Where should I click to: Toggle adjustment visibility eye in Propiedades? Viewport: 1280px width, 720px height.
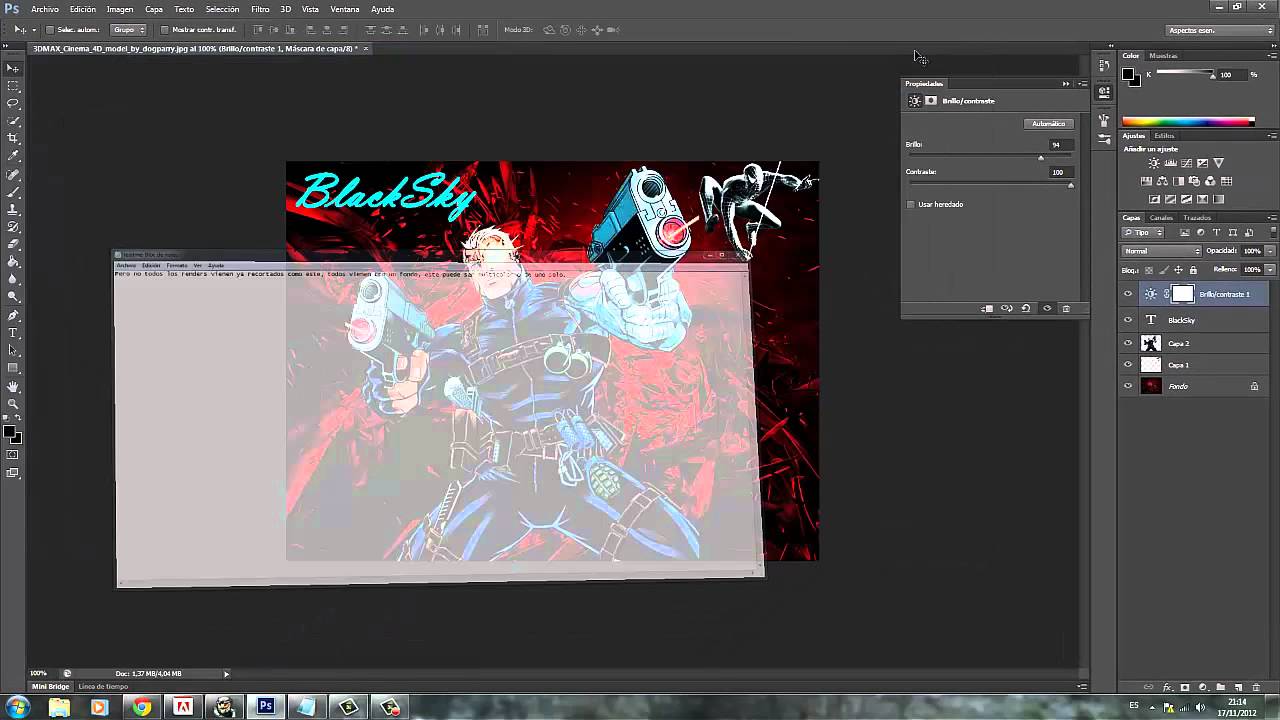[1047, 308]
